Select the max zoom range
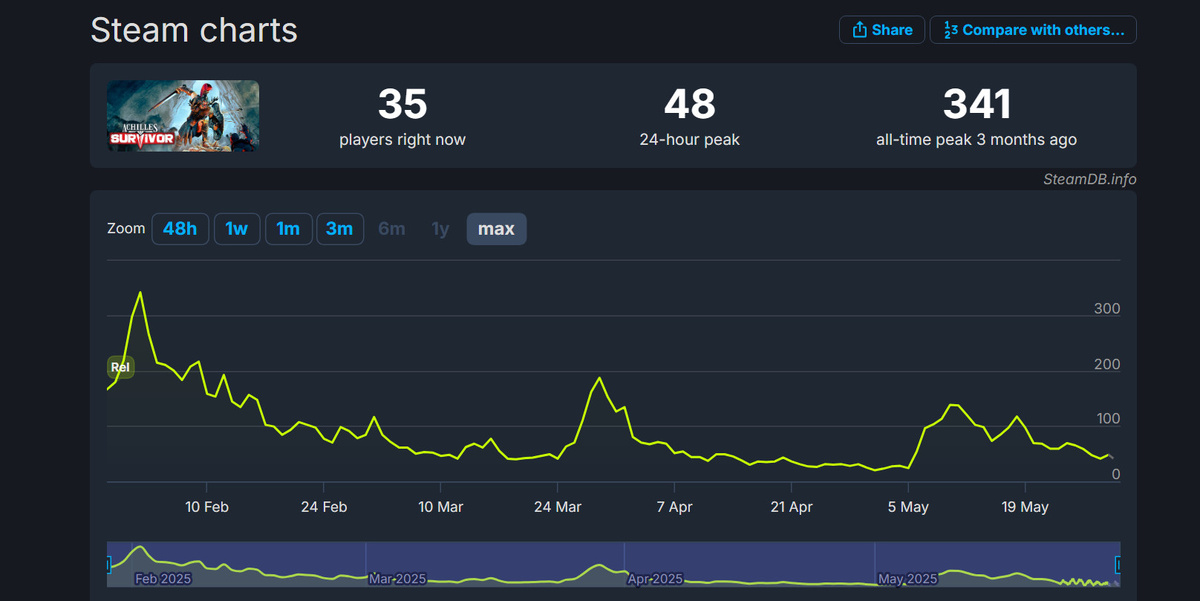 pyautogui.click(x=496, y=228)
